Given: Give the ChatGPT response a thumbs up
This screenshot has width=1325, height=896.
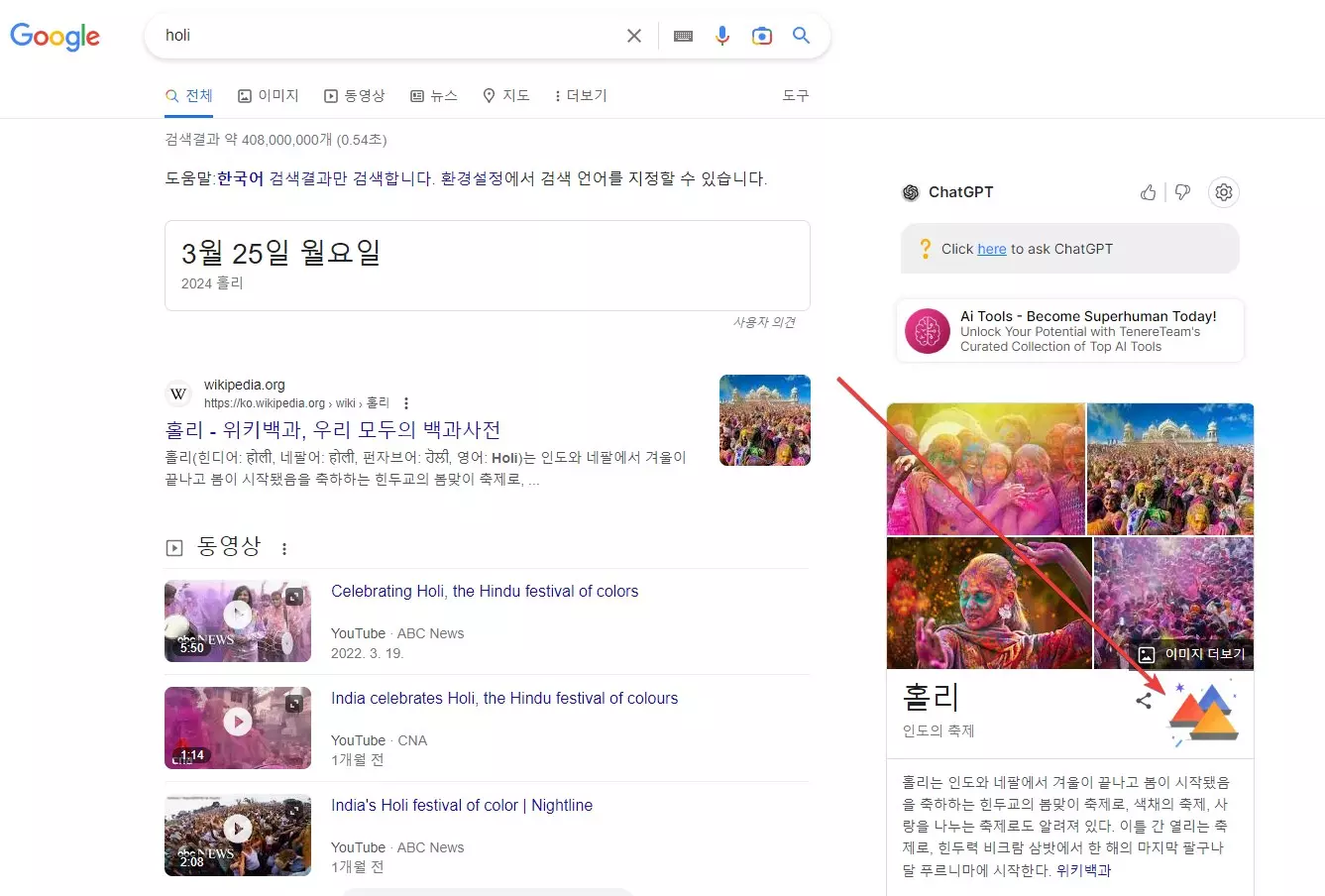Looking at the screenshot, I should pos(1148,192).
